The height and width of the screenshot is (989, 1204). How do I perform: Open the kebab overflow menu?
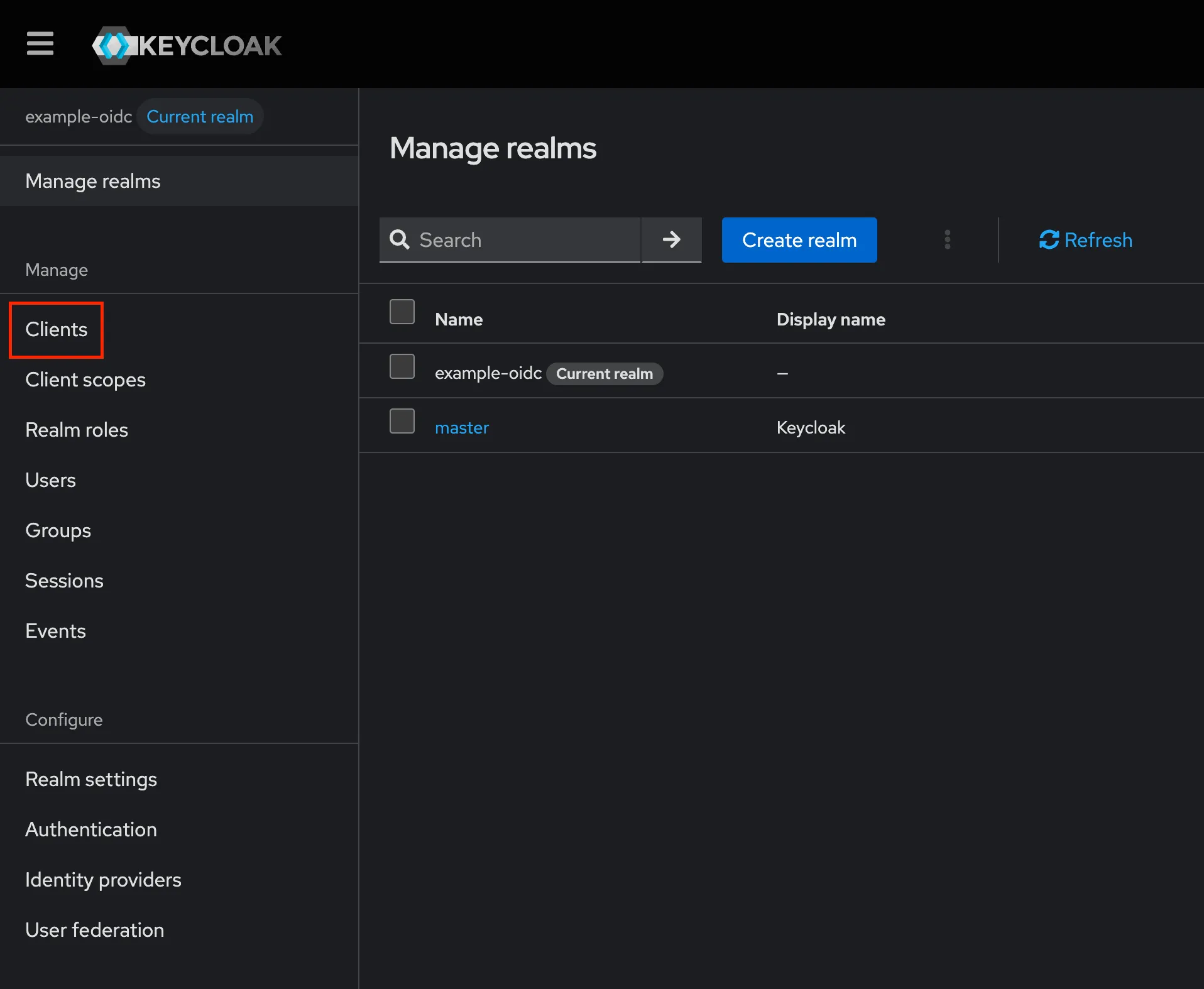click(x=948, y=240)
